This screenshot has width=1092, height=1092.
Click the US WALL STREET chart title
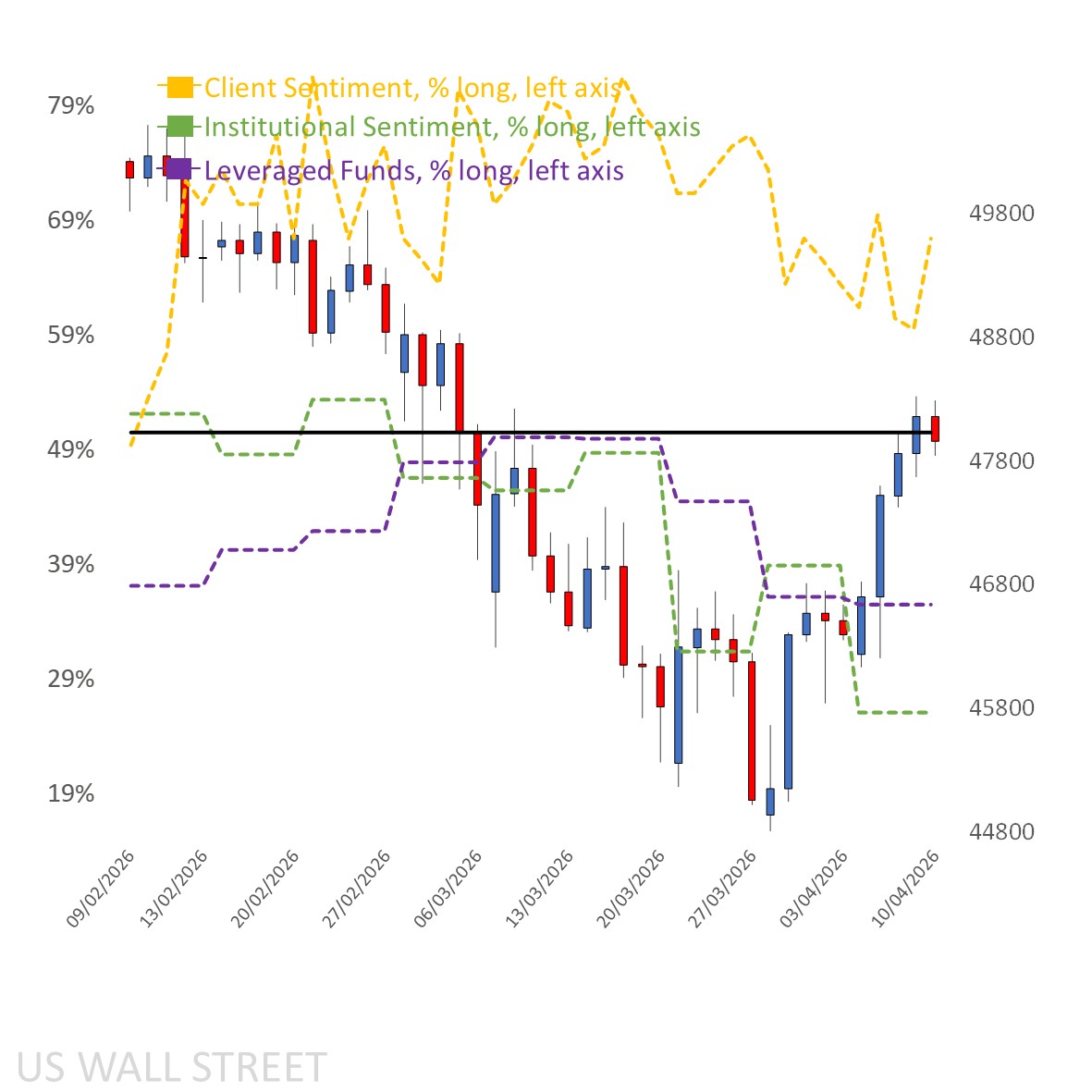click(172, 1067)
